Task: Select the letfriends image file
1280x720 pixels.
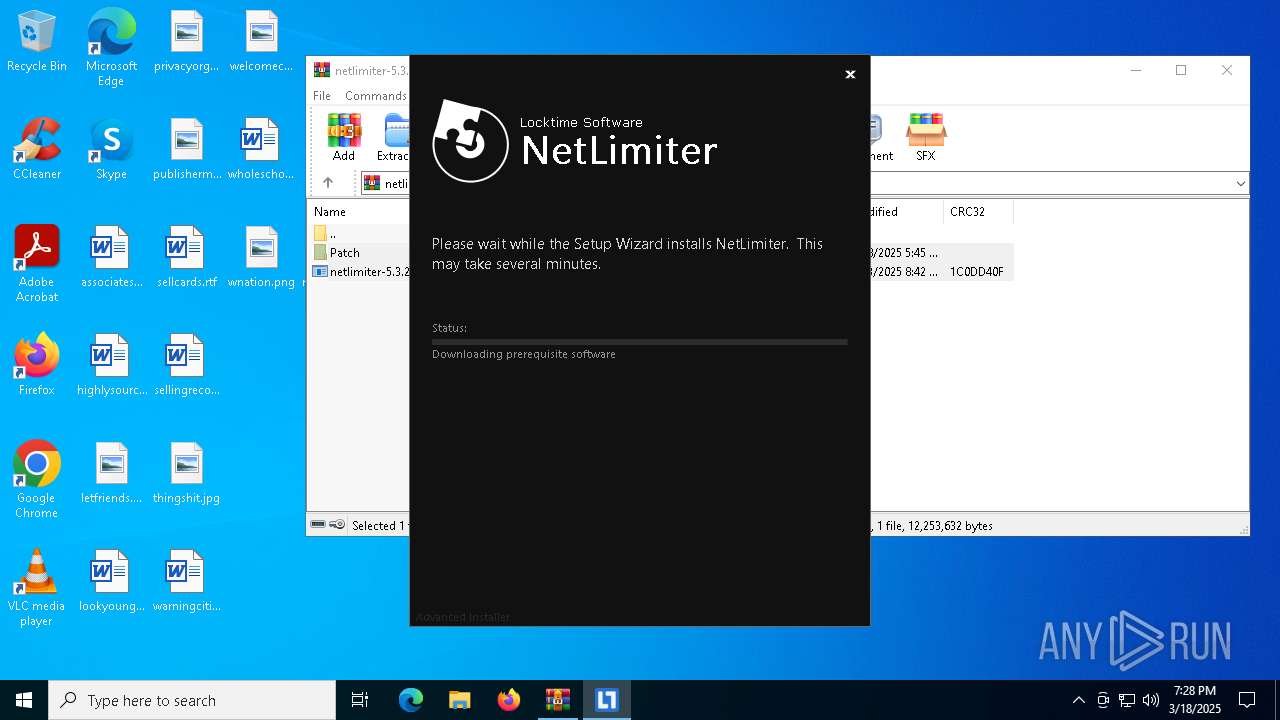Action: pyautogui.click(x=111, y=473)
